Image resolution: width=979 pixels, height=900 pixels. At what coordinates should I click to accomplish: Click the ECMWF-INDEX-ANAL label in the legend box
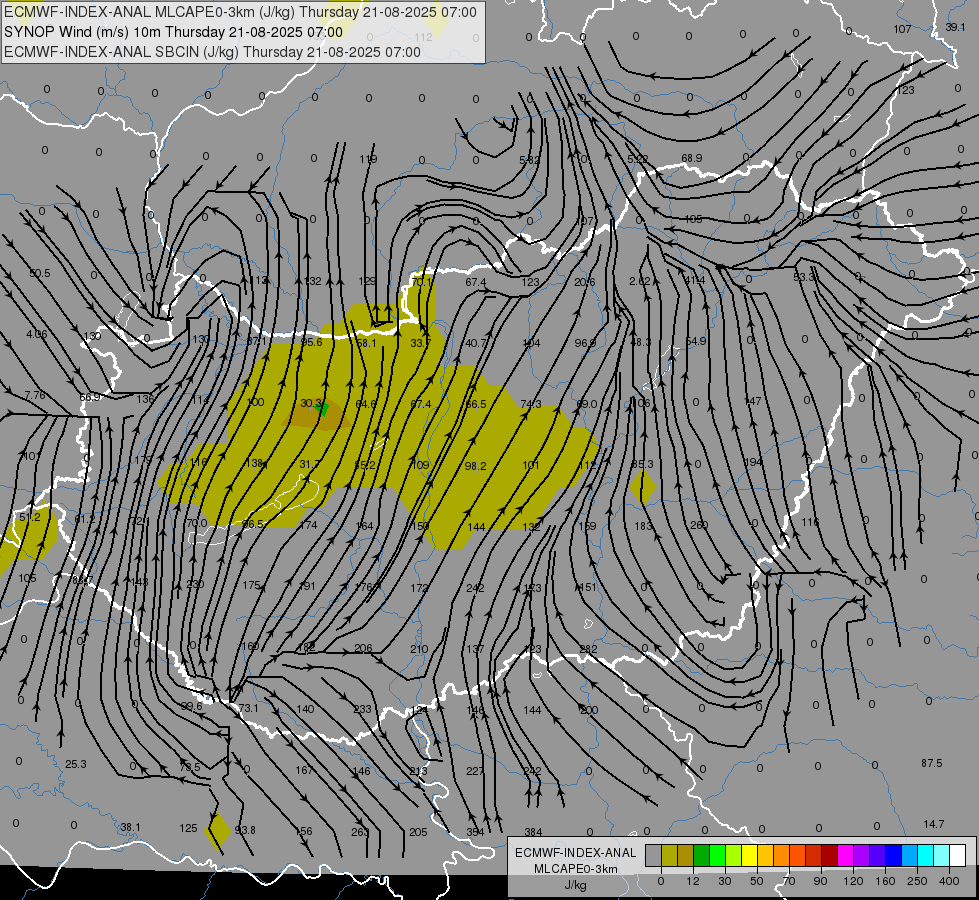coord(576,853)
